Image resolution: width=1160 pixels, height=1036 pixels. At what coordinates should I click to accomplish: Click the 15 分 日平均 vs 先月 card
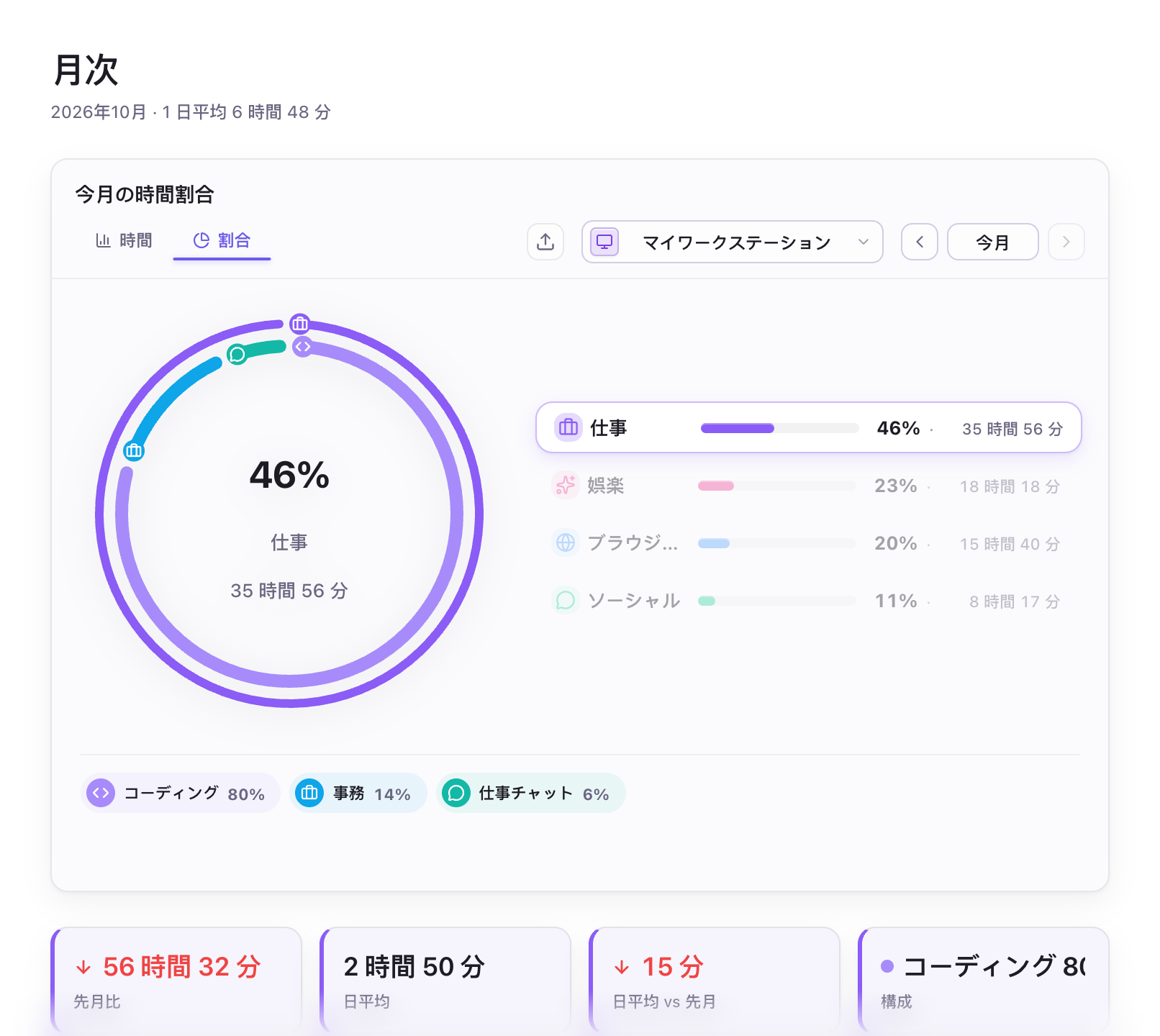pyautogui.click(x=715, y=981)
